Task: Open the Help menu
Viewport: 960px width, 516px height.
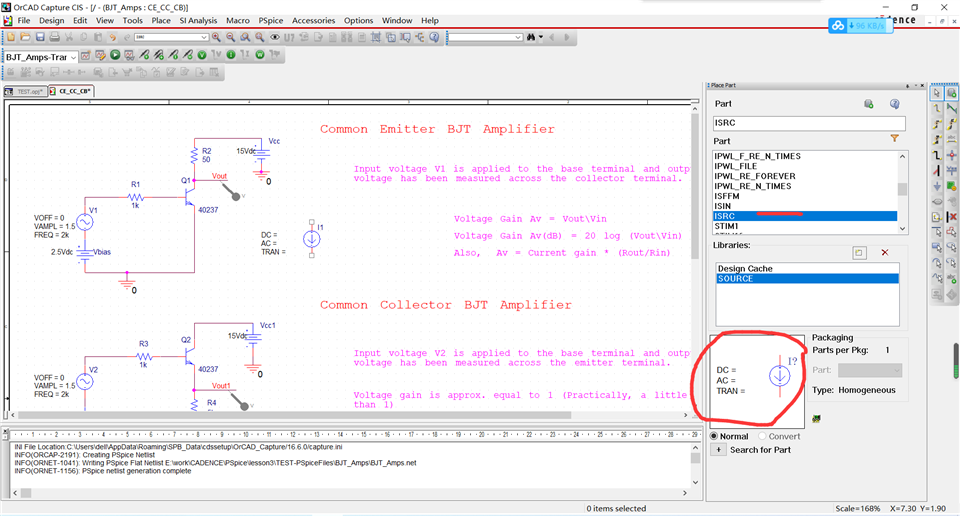Action: [x=430, y=20]
